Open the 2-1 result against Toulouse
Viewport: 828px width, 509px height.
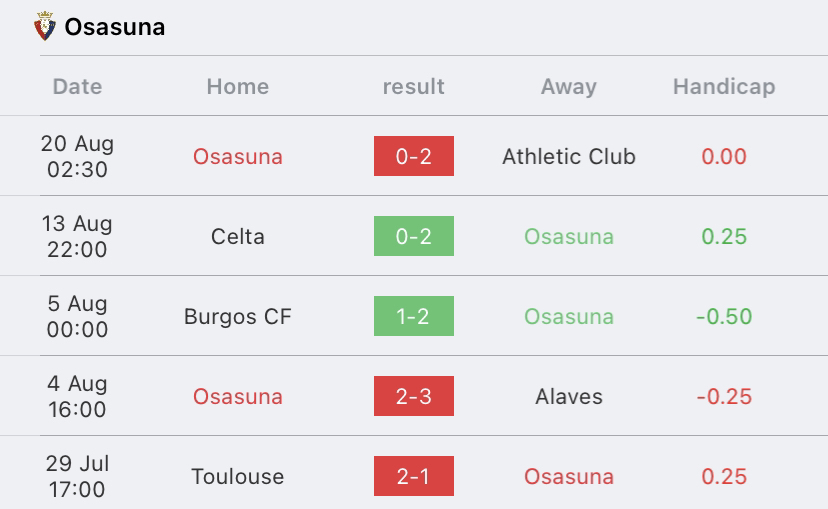pyautogui.click(x=414, y=476)
